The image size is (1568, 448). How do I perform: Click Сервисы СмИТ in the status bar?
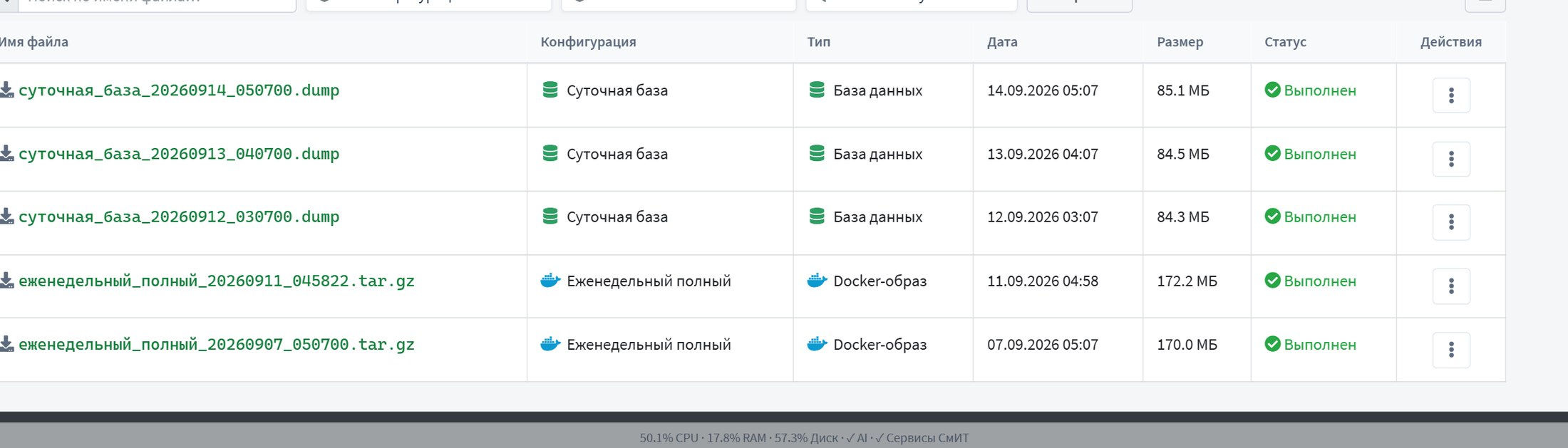(927, 438)
